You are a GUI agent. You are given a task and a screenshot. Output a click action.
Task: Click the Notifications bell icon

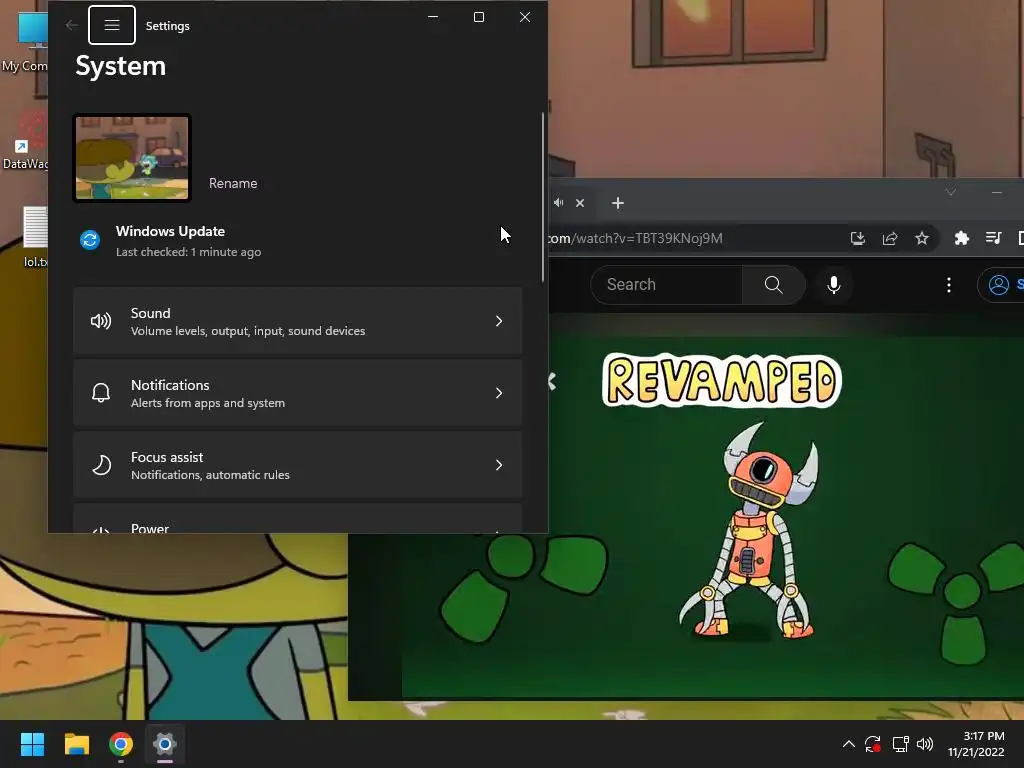[x=101, y=393]
